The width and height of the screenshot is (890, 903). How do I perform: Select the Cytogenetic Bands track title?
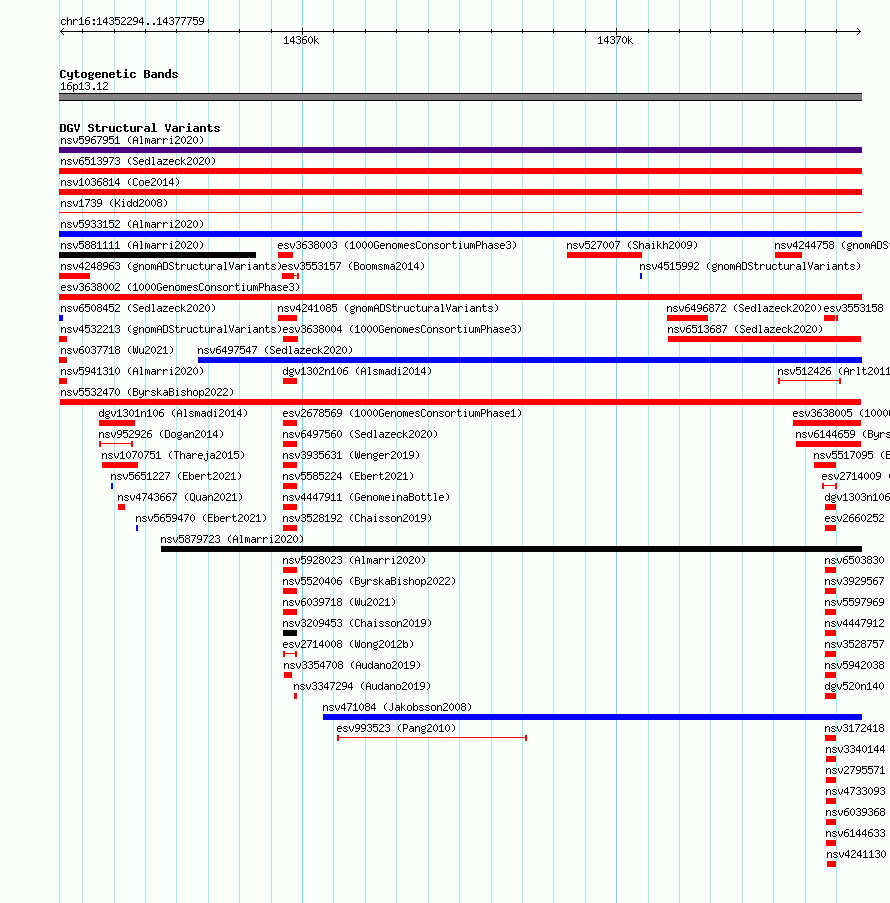pos(119,74)
